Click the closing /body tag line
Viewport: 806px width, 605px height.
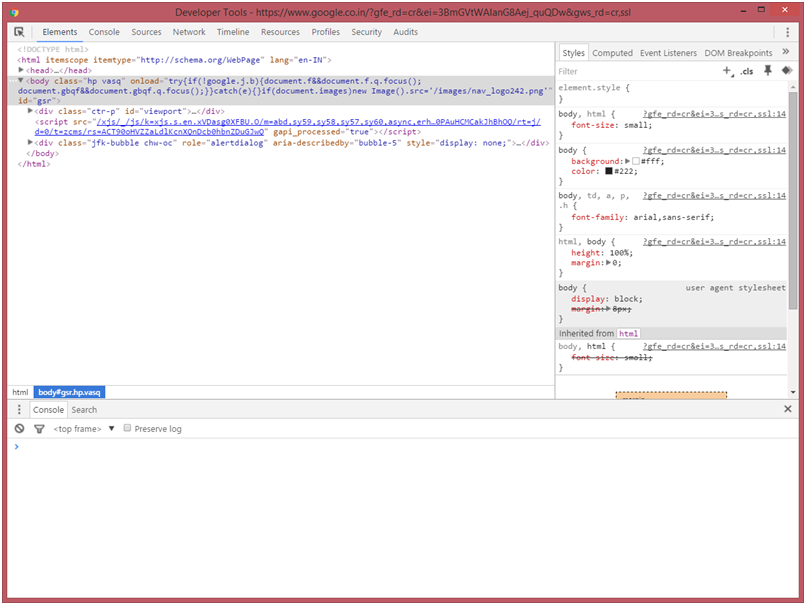[x=43, y=153]
